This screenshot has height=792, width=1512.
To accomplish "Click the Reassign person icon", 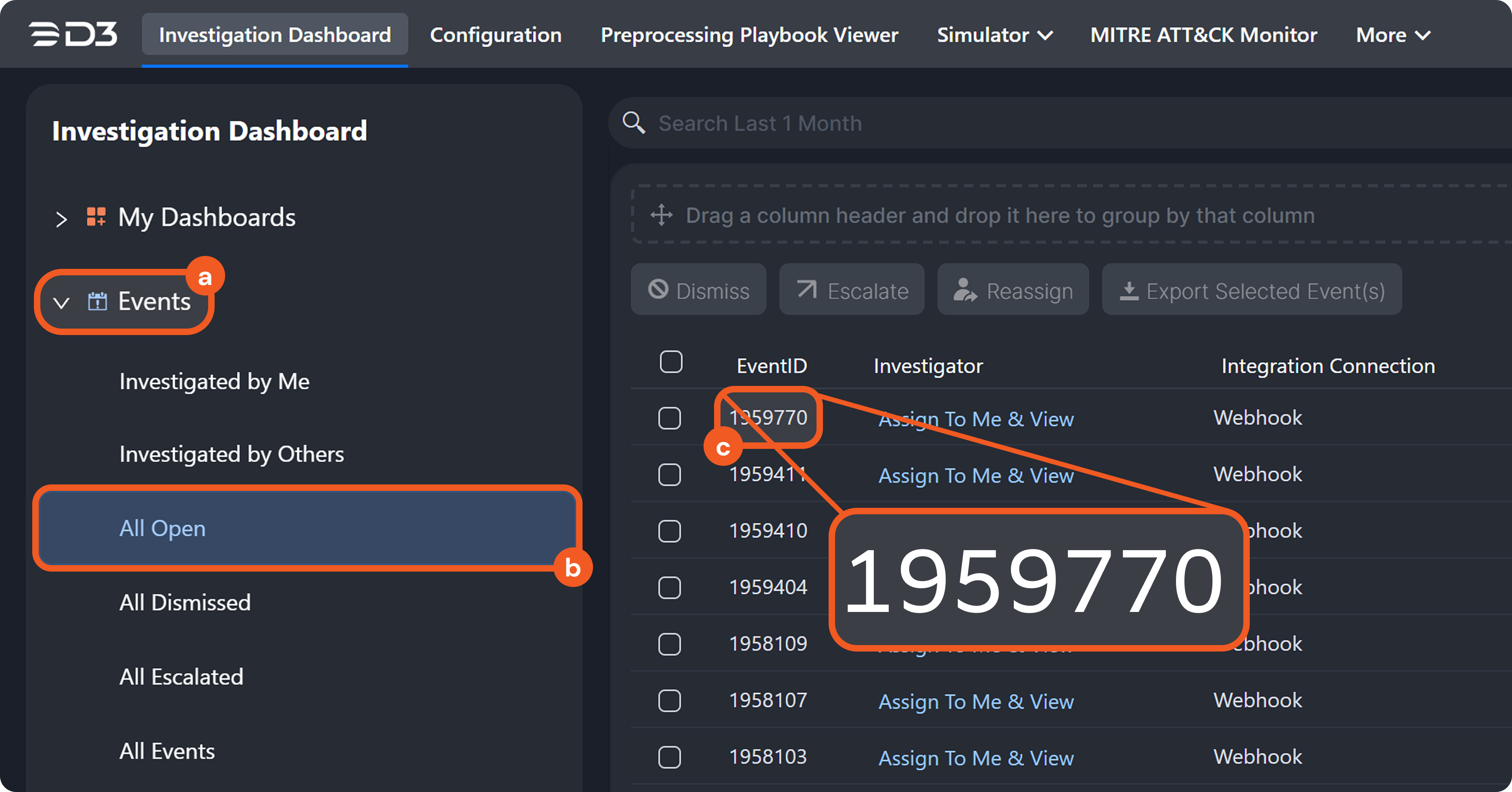I will coord(965,290).
